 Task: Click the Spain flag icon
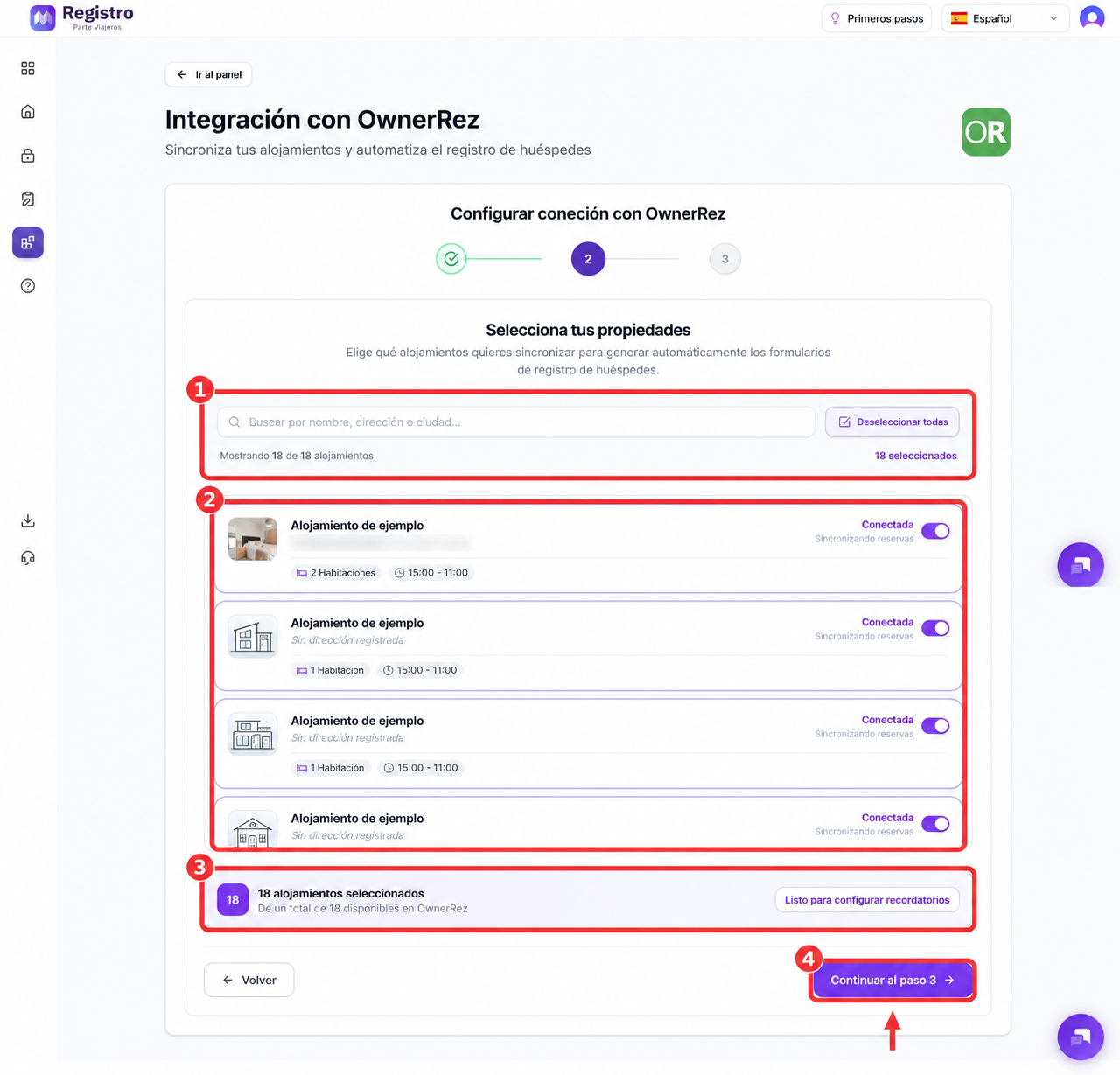click(959, 18)
